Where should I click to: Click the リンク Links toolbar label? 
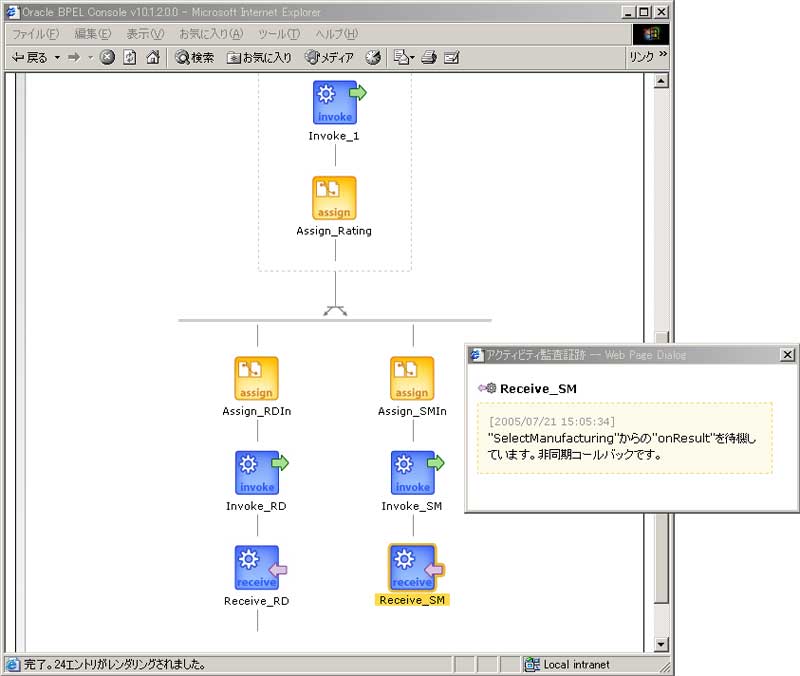(x=641, y=56)
